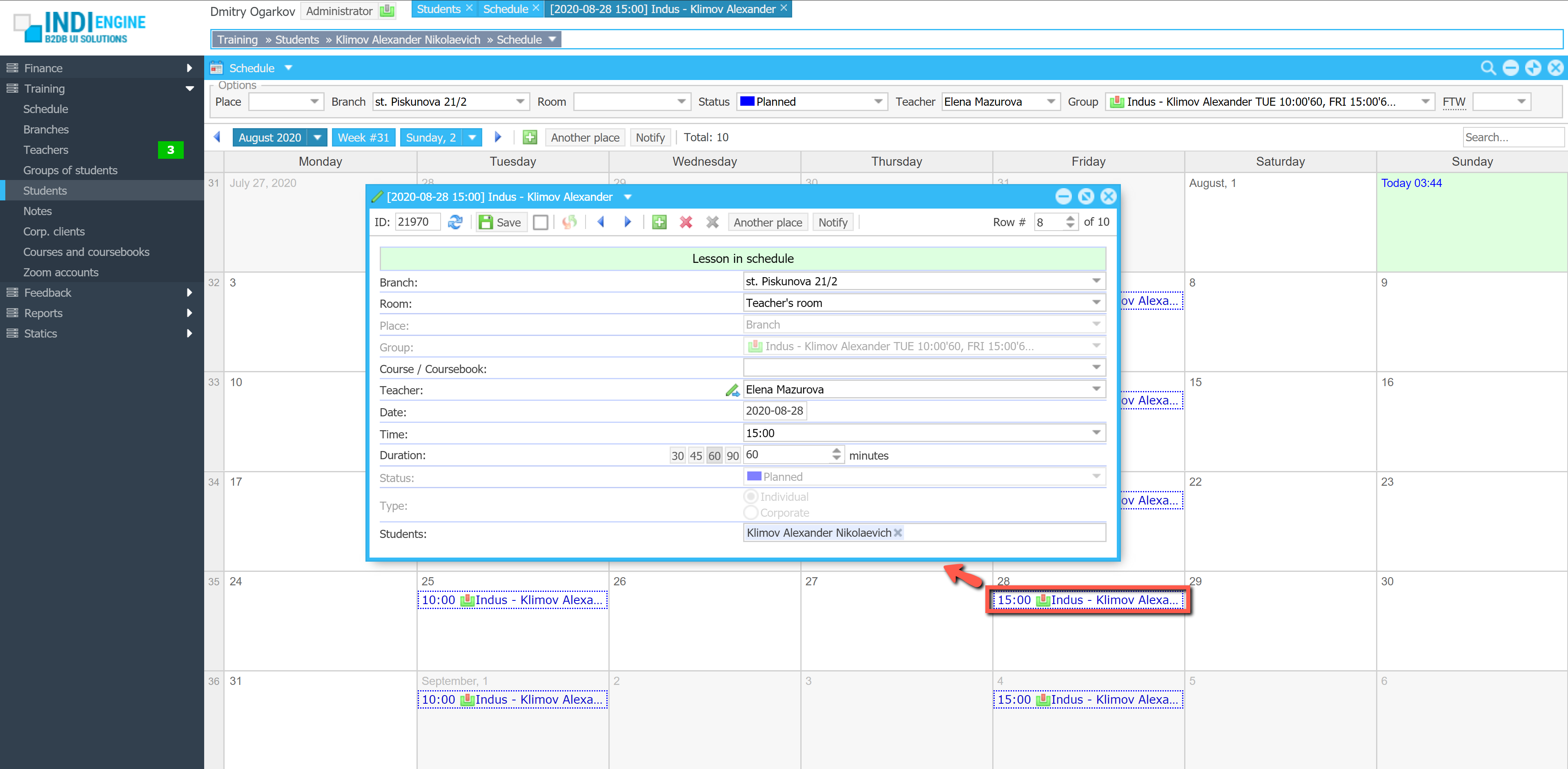Go to previous record with dialog left arrow

coord(600,222)
